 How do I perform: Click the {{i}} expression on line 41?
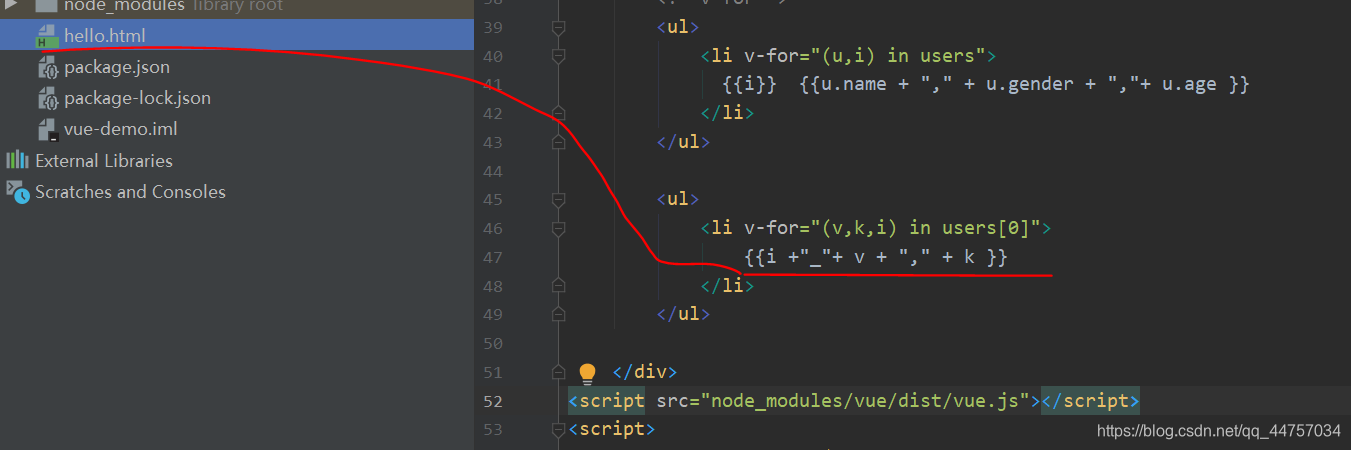pos(750,85)
